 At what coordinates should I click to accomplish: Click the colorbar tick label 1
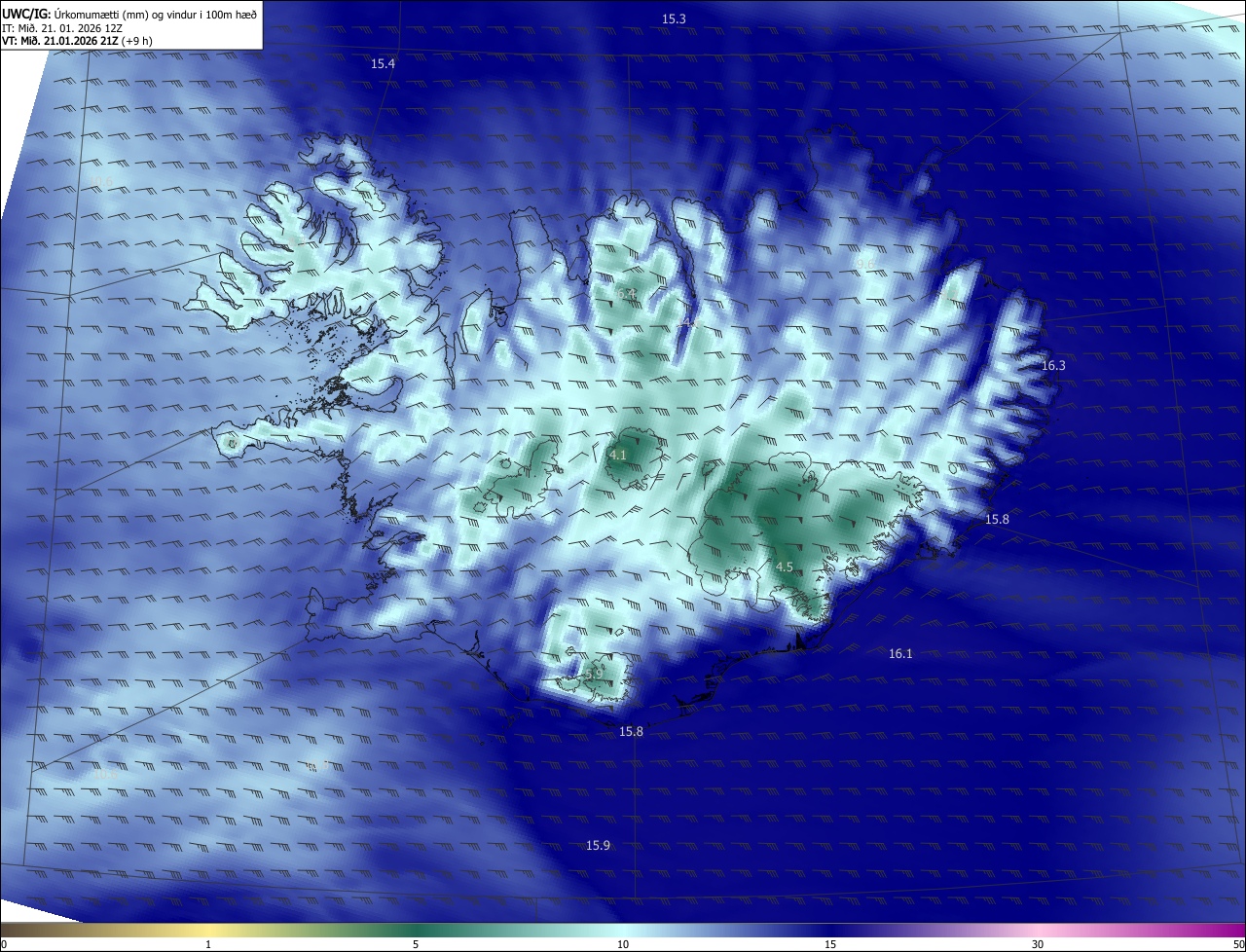pyautogui.click(x=208, y=944)
